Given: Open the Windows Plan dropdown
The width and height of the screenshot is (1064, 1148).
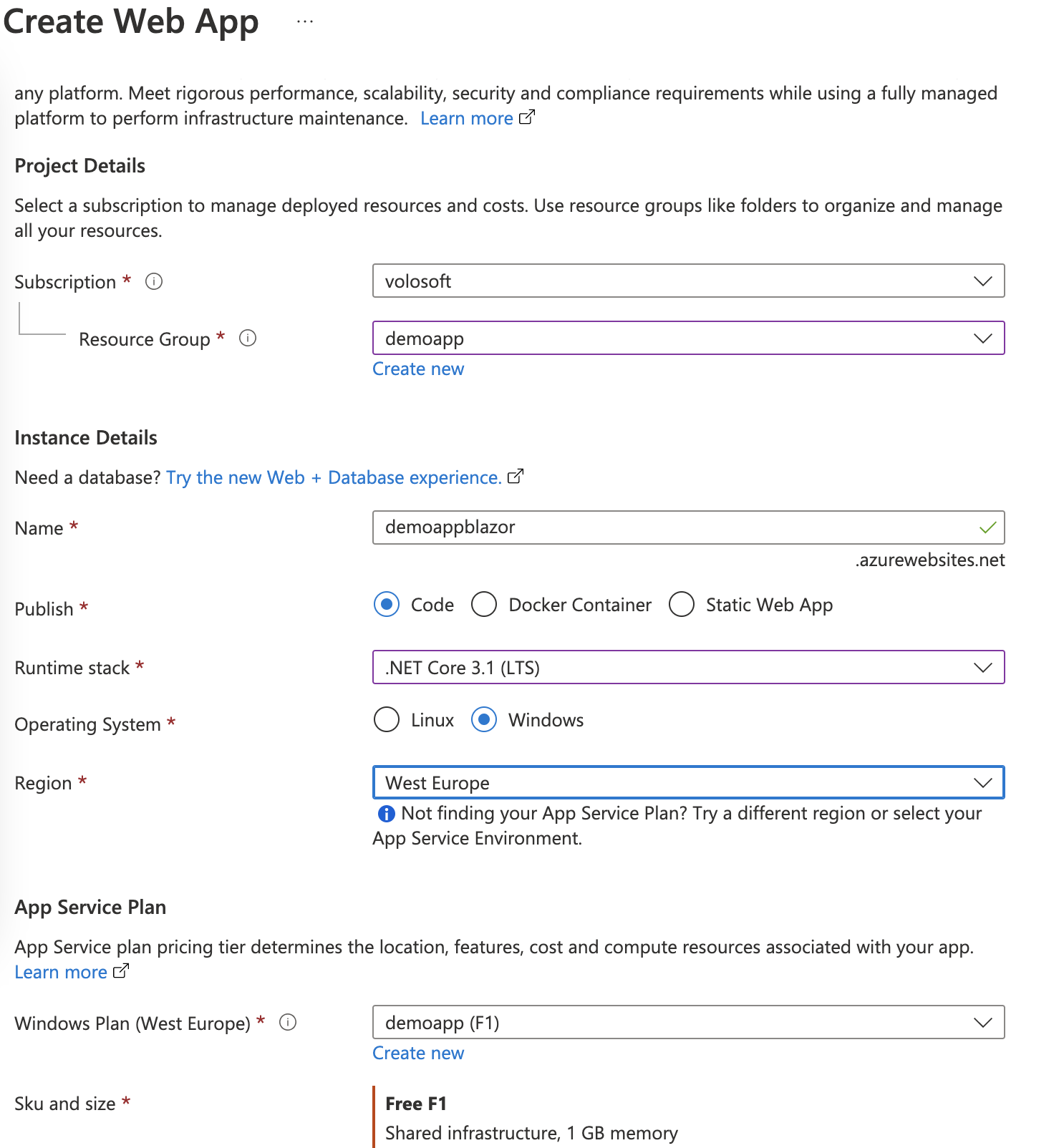Looking at the screenshot, I should (x=687, y=1023).
